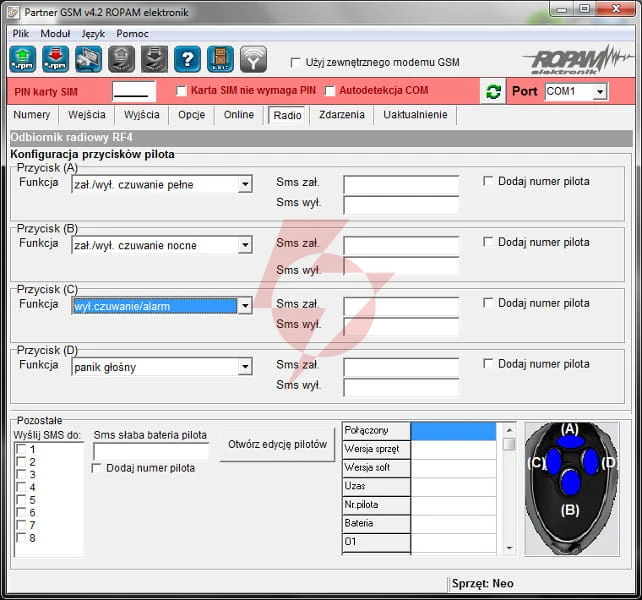
Task: Tick Wyślij SMS do number 1
Action: point(20,449)
